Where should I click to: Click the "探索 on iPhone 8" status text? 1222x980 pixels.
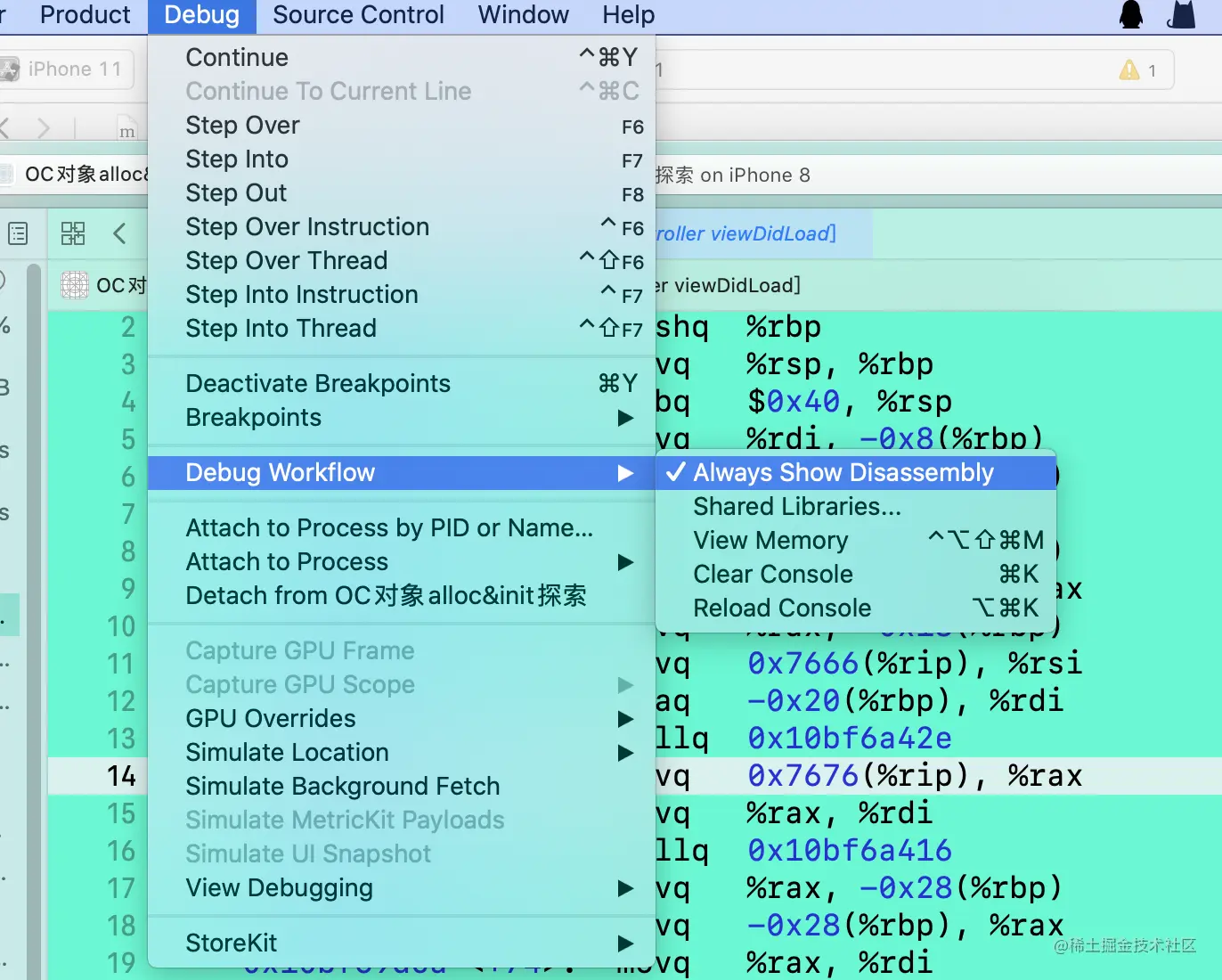click(733, 175)
